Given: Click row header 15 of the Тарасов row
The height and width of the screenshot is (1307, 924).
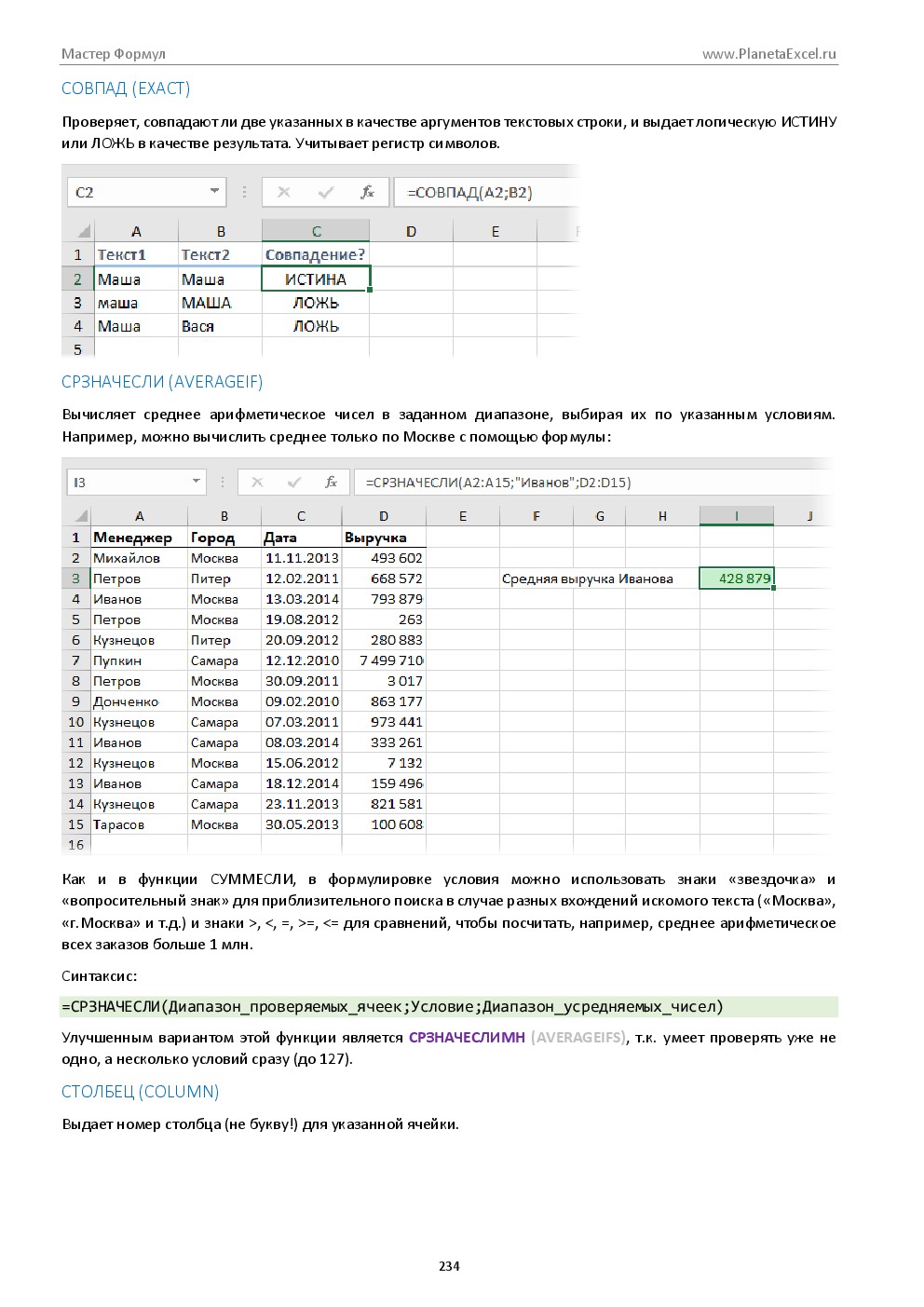Looking at the screenshot, I should (75, 824).
